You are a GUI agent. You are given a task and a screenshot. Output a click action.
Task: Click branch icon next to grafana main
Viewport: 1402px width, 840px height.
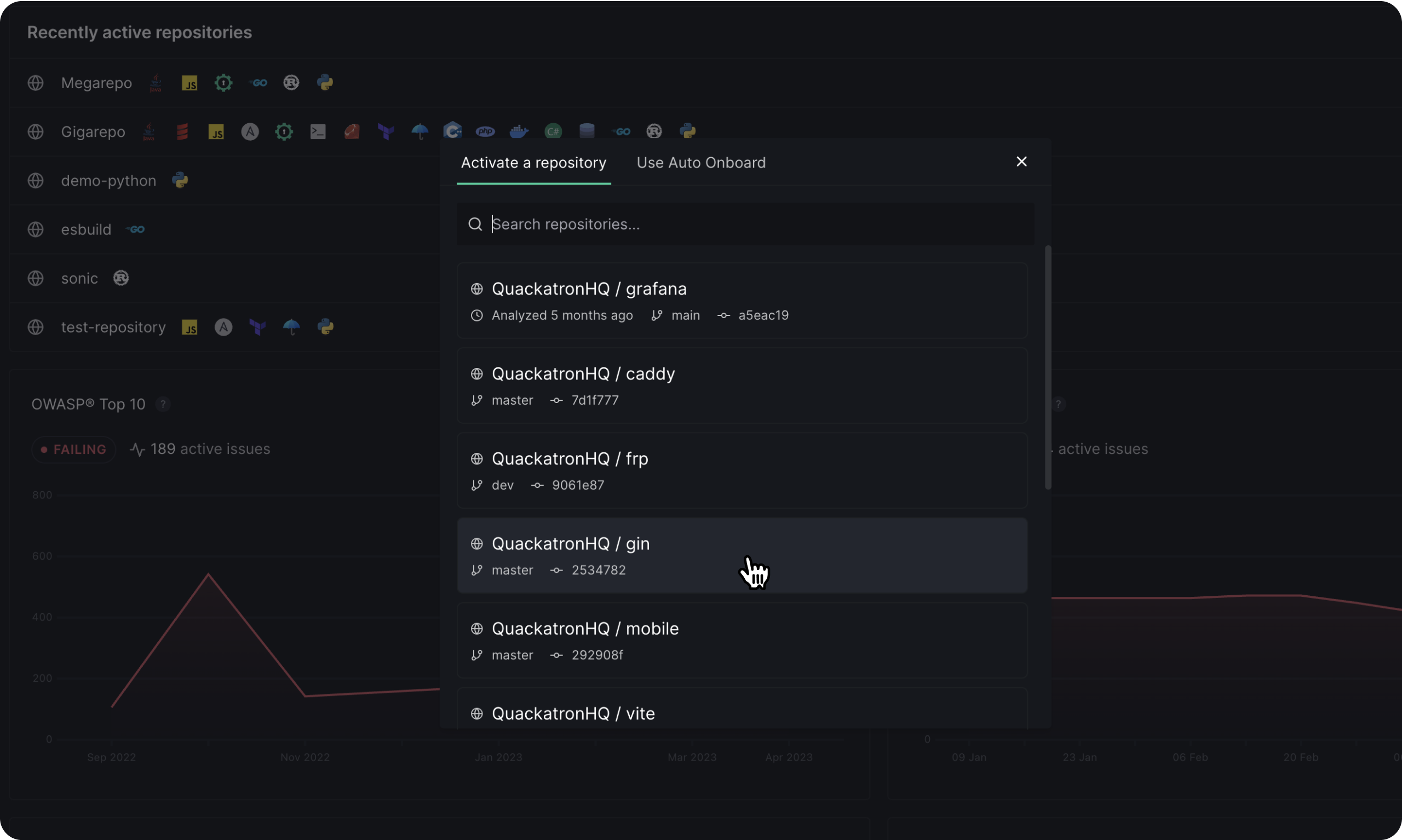(x=656, y=315)
